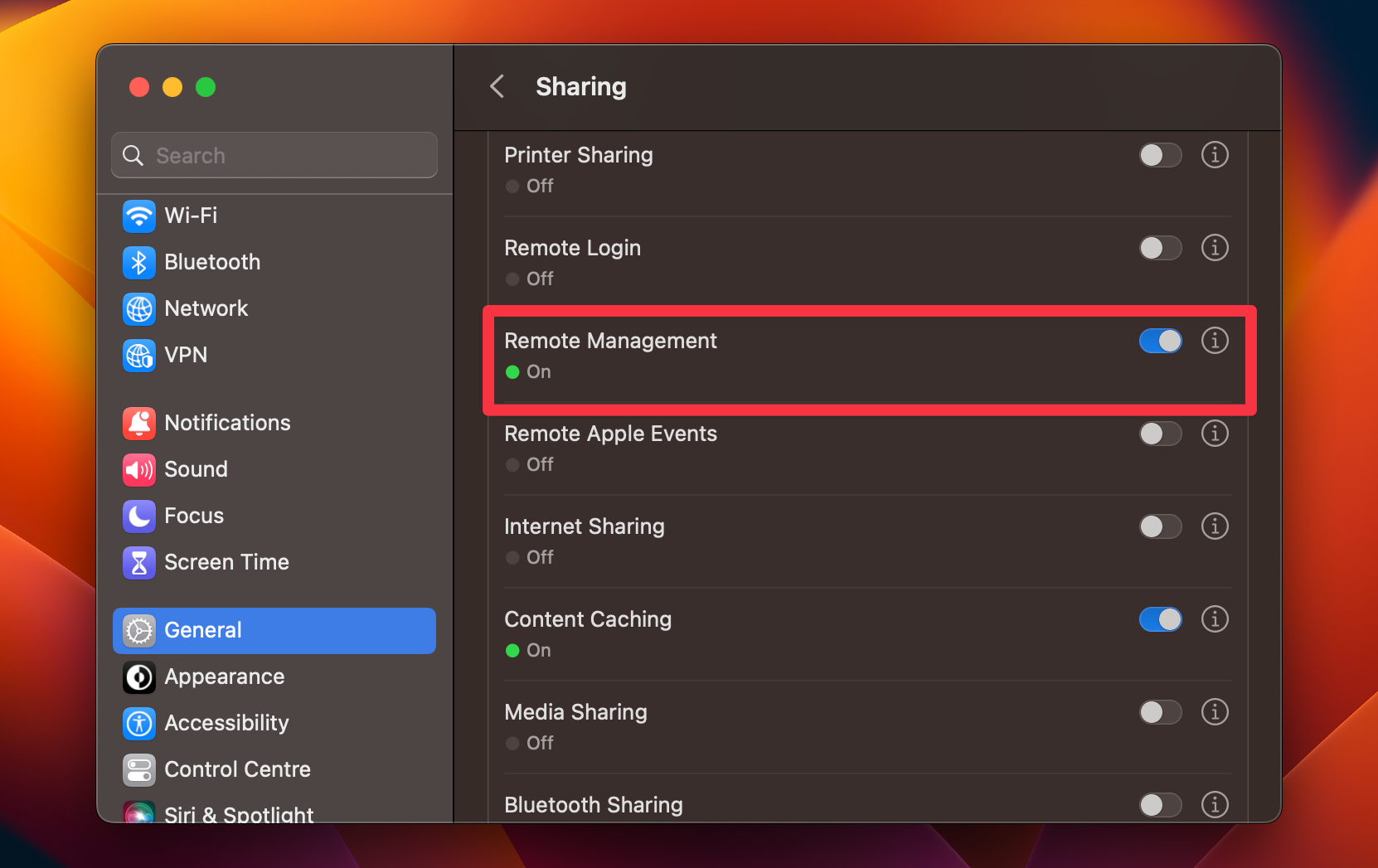1378x868 pixels.
Task: Click inside the Search field
Action: [274, 155]
